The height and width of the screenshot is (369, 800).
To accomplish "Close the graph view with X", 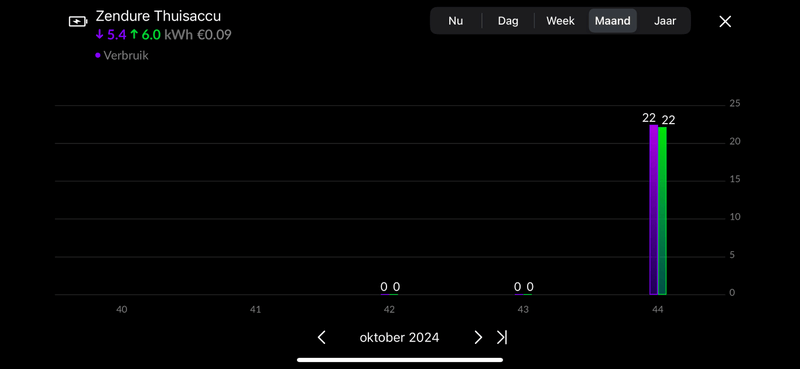I will pos(725,21).
